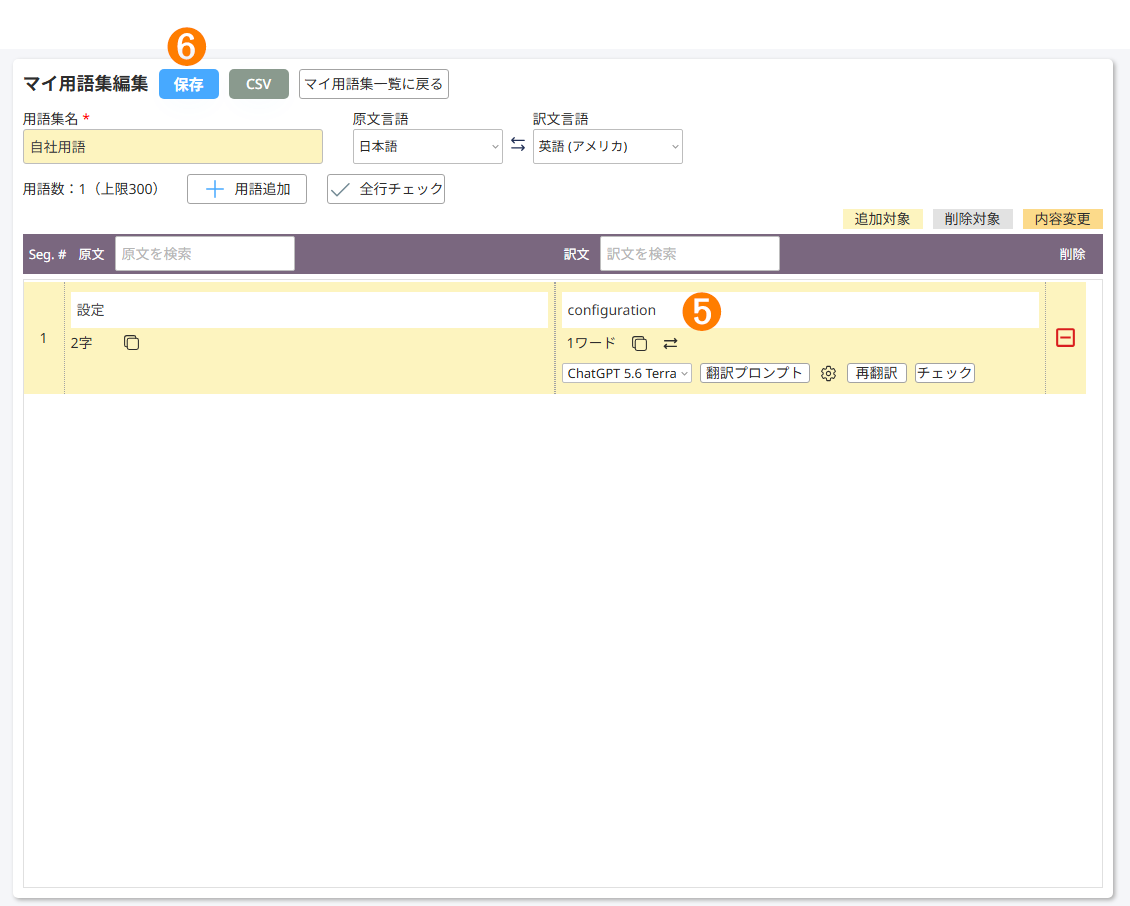
Task: Focus the 訳文を検索 search box
Action: coord(690,254)
